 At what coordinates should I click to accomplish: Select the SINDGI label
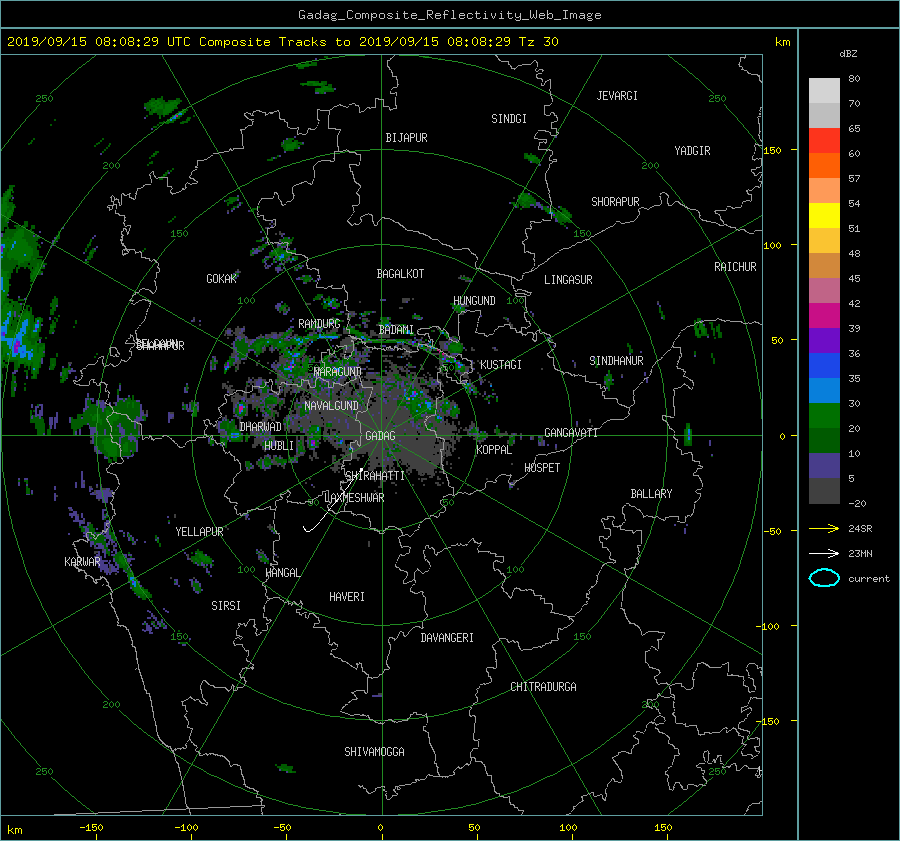coord(509,119)
